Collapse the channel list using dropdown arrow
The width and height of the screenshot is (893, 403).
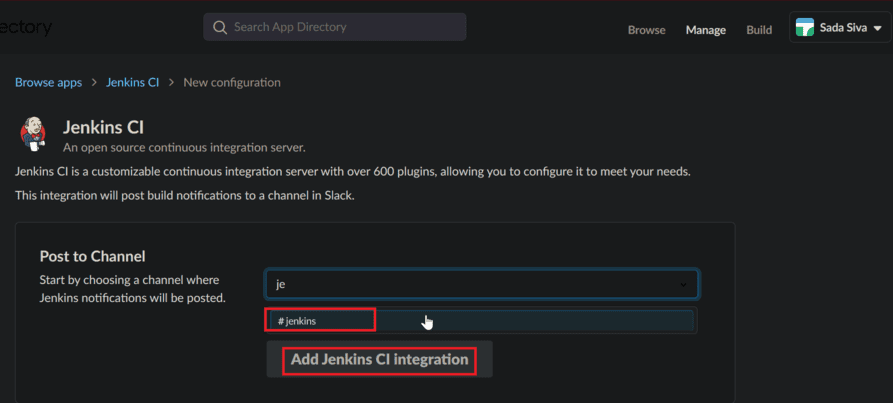coord(684,286)
